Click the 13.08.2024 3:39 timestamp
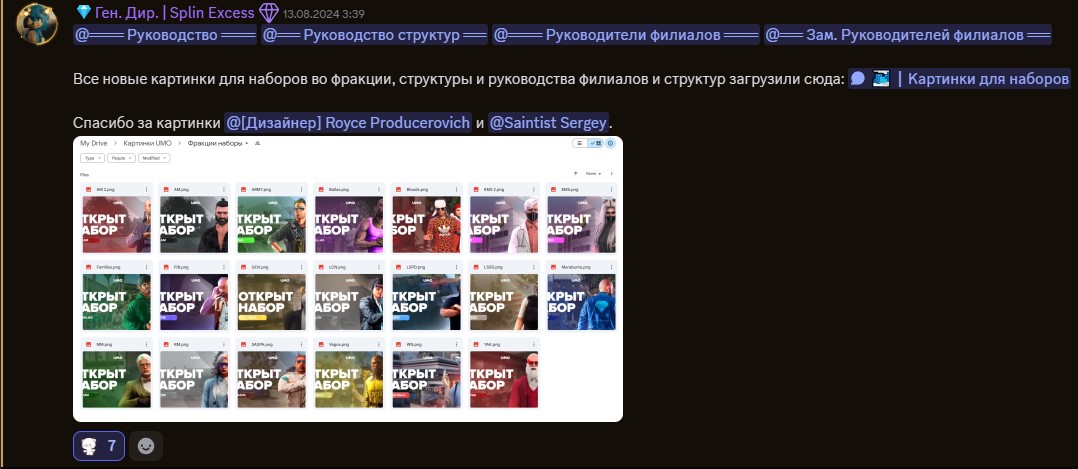Viewport: 1078px width, 469px height. click(323, 14)
